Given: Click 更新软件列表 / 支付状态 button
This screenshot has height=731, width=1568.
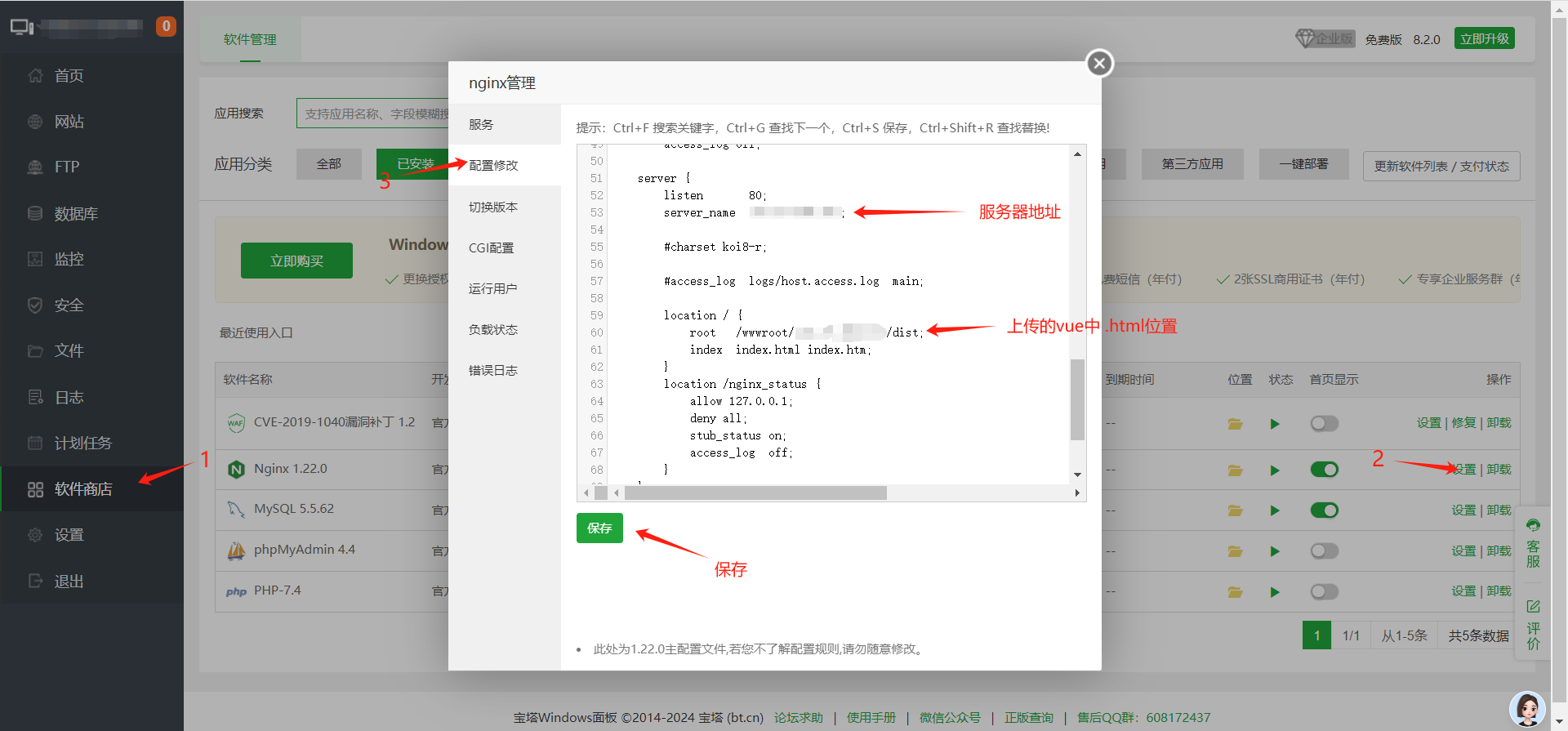Looking at the screenshot, I should [1441, 167].
